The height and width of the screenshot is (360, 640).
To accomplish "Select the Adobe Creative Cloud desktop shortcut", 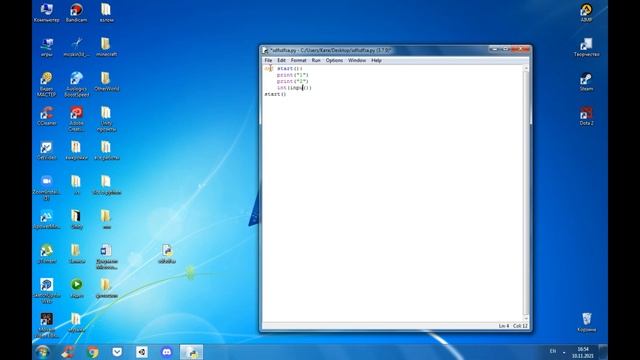I will click(x=76, y=119).
